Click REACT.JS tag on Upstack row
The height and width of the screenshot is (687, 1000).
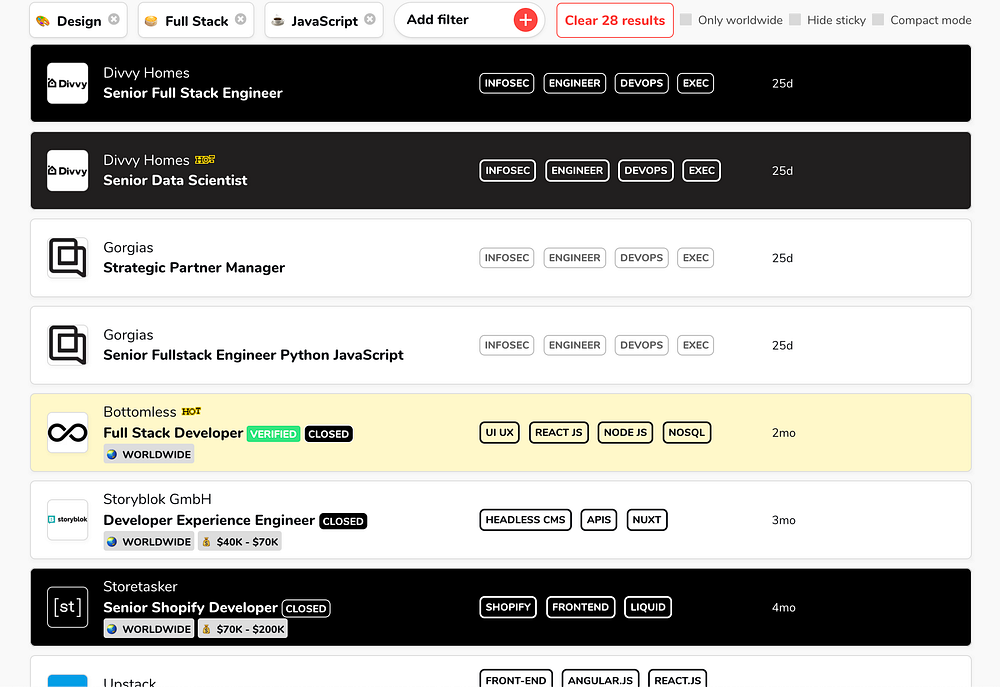click(677, 679)
